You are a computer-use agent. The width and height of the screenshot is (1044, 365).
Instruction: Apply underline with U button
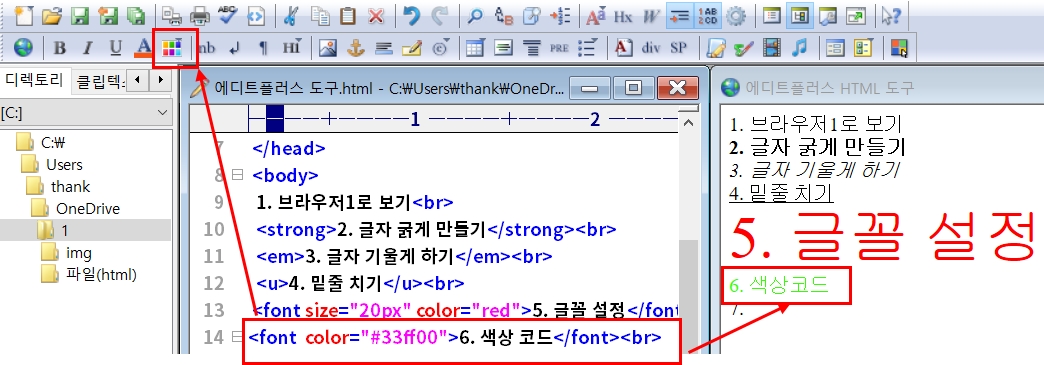click(116, 47)
